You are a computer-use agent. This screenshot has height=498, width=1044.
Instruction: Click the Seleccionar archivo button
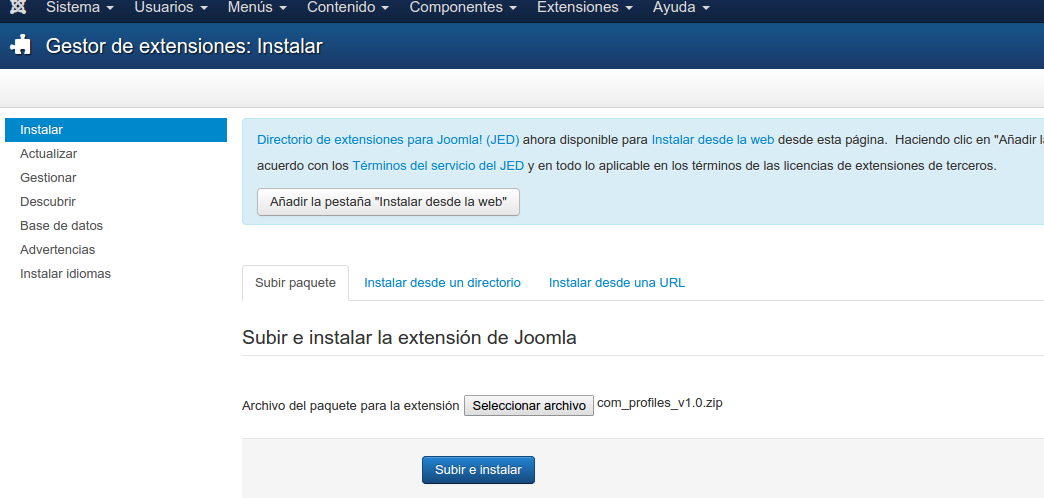point(529,405)
